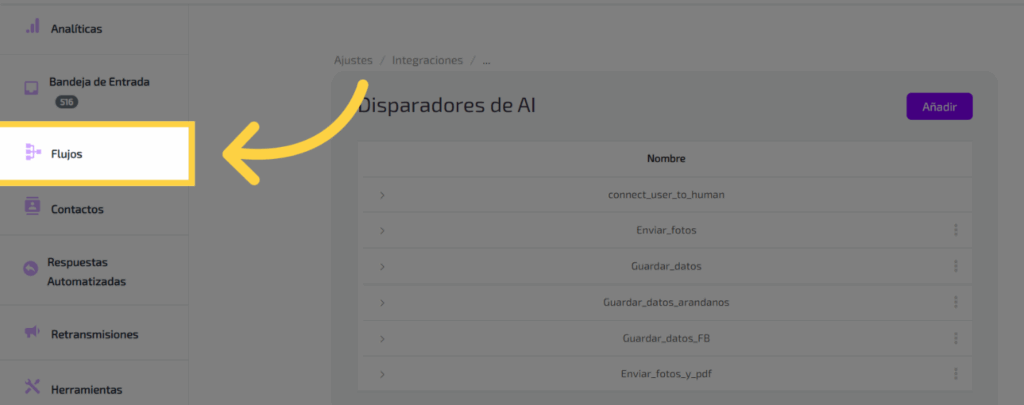Click the Herramientas tools icon

click(x=32, y=388)
